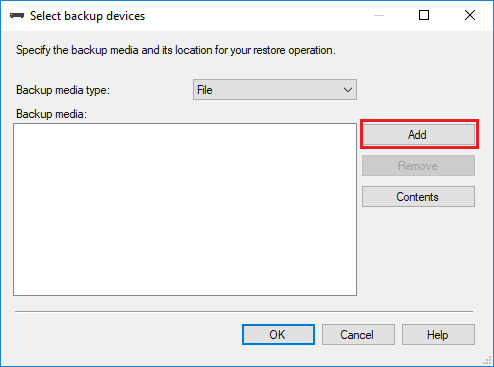Click inside the empty Backup media list

(x=185, y=209)
